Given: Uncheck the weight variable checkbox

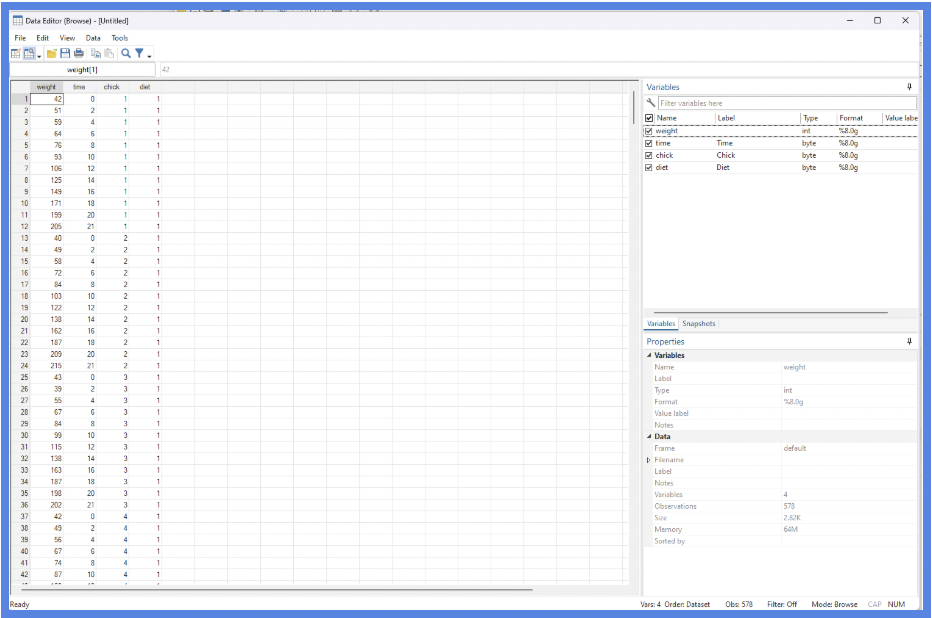Looking at the screenshot, I should point(649,131).
